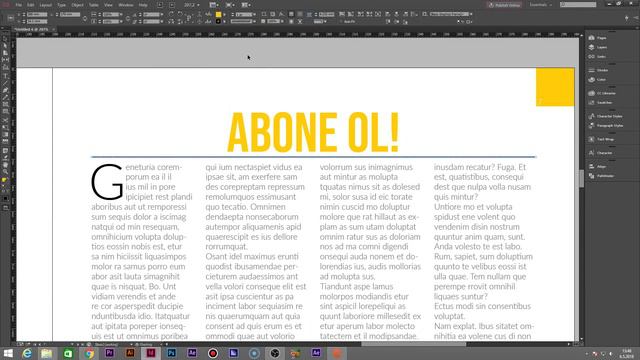Open the Layers panel

[598, 47]
